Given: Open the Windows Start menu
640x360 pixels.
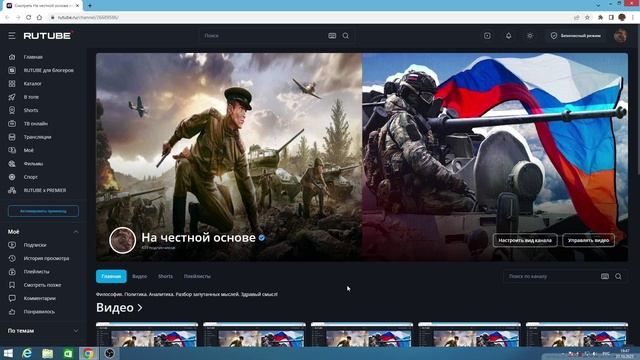Looking at the screenshot, I should [8, 353].
